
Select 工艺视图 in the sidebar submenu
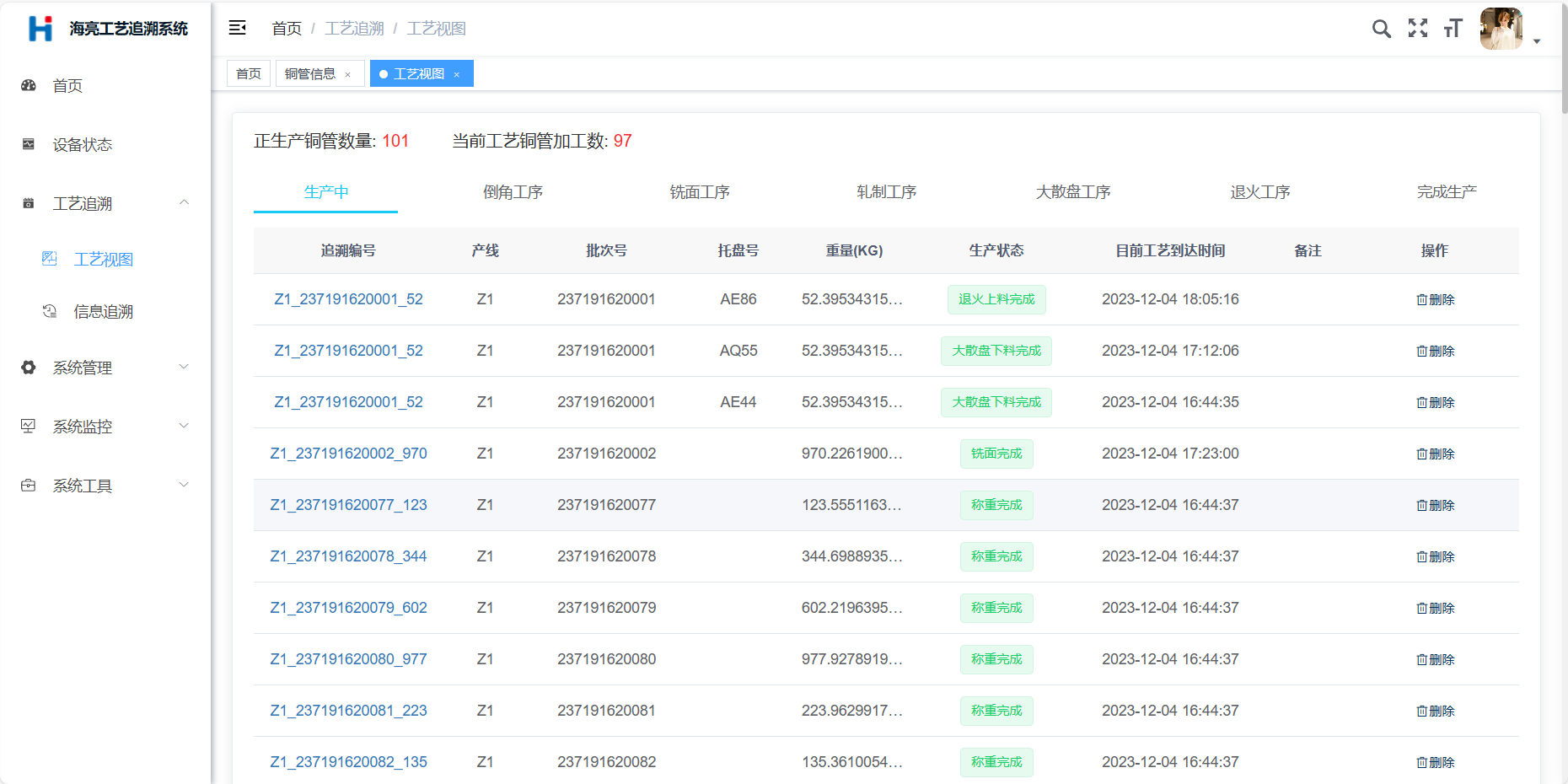click(105, 260)
